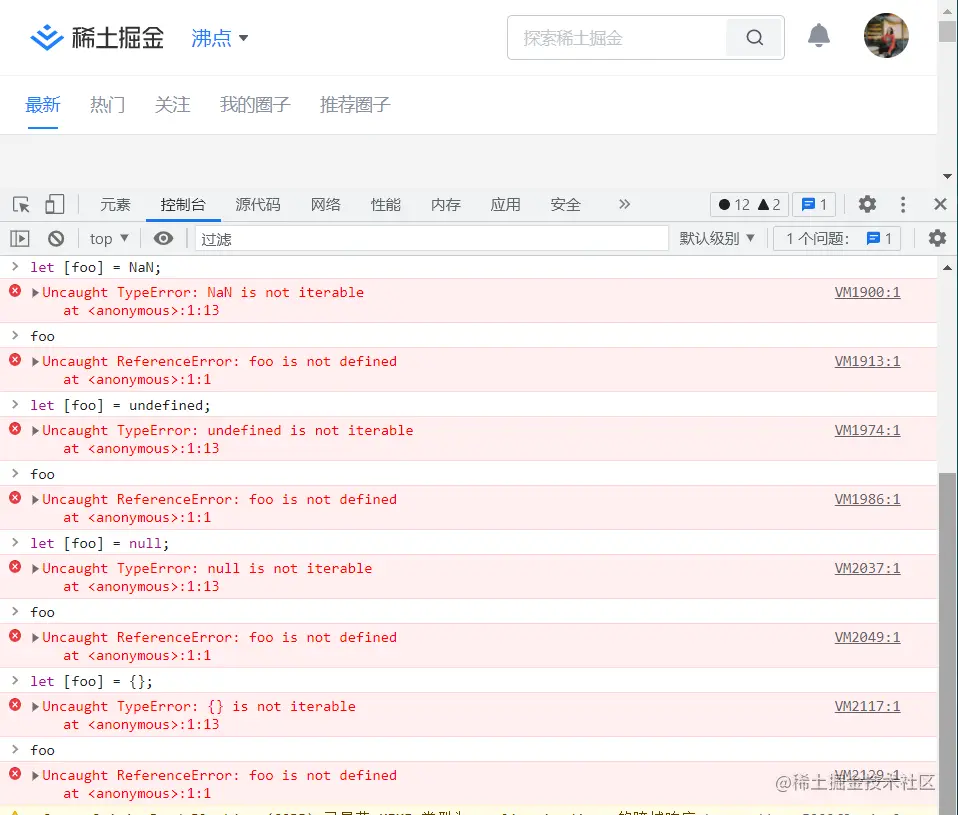The height and width of the screenshot is (815, 958).
Task: Click the 12 errors 2 warnings counter
Action: tap(750, 205)
